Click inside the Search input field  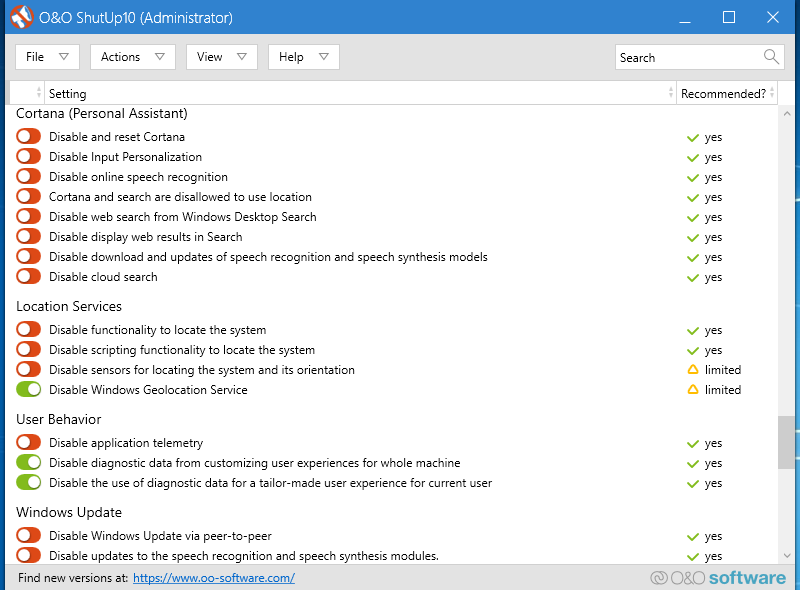tap(689, 57)
